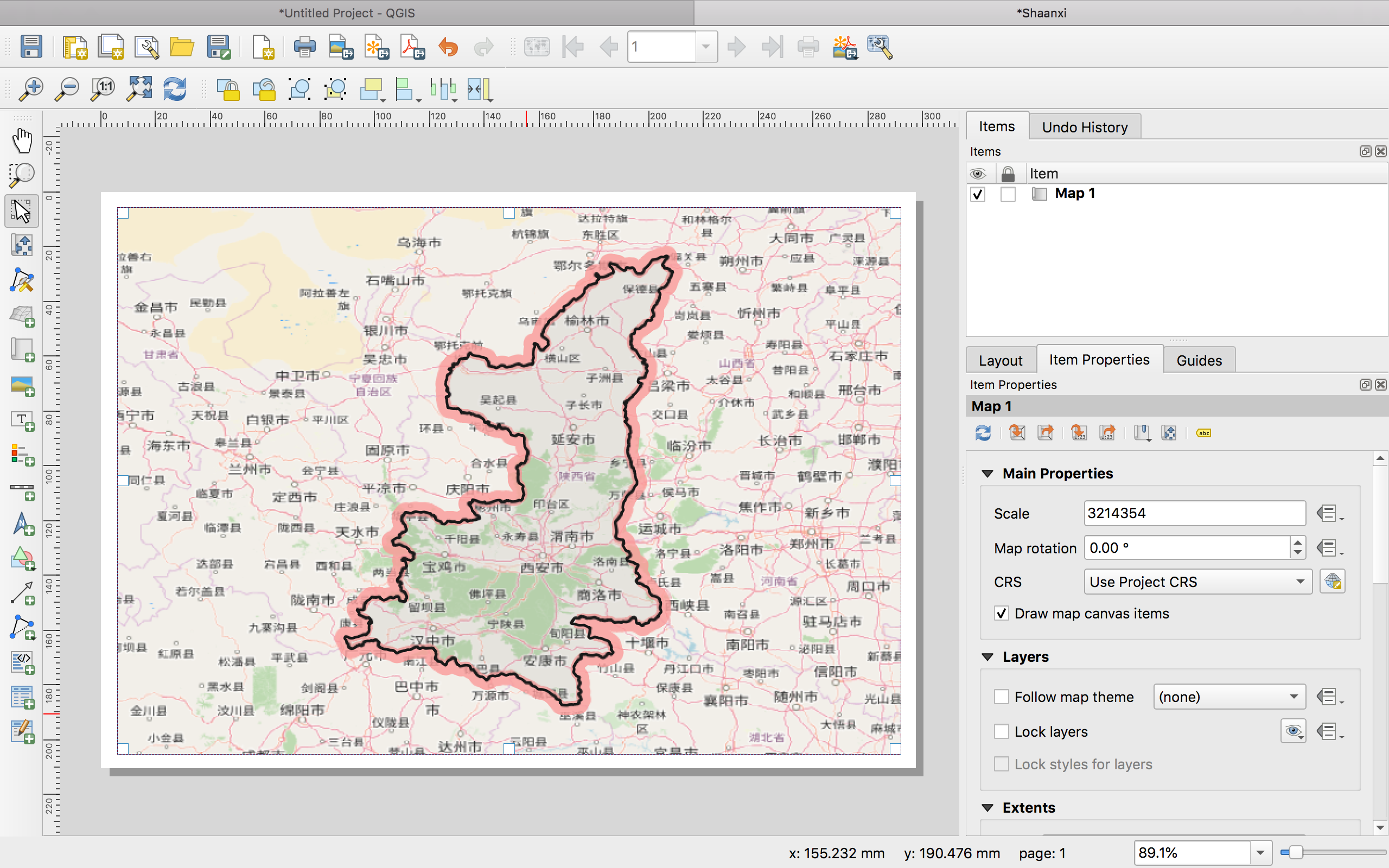Collapse the Main Properties section
Viewport: 1389px width, 868px height.
pyautogui.click(x=988, y=474)
